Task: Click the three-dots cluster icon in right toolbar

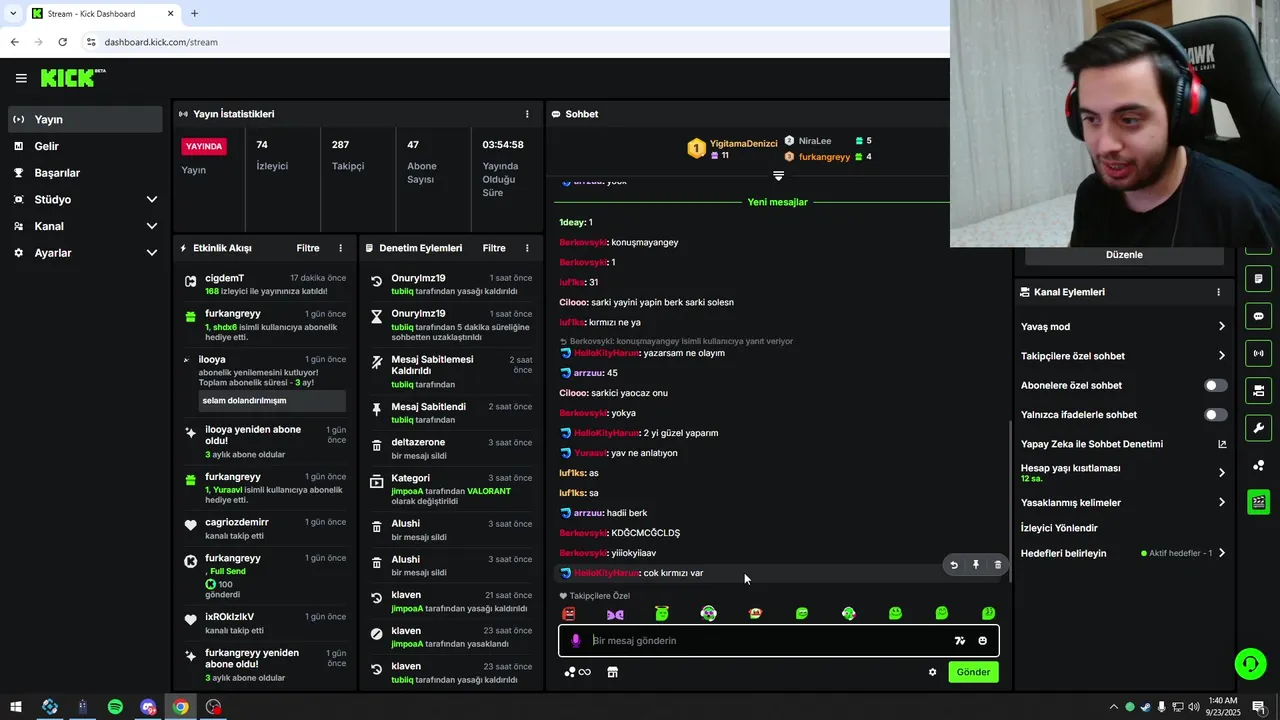Action: pos(1258,465)
